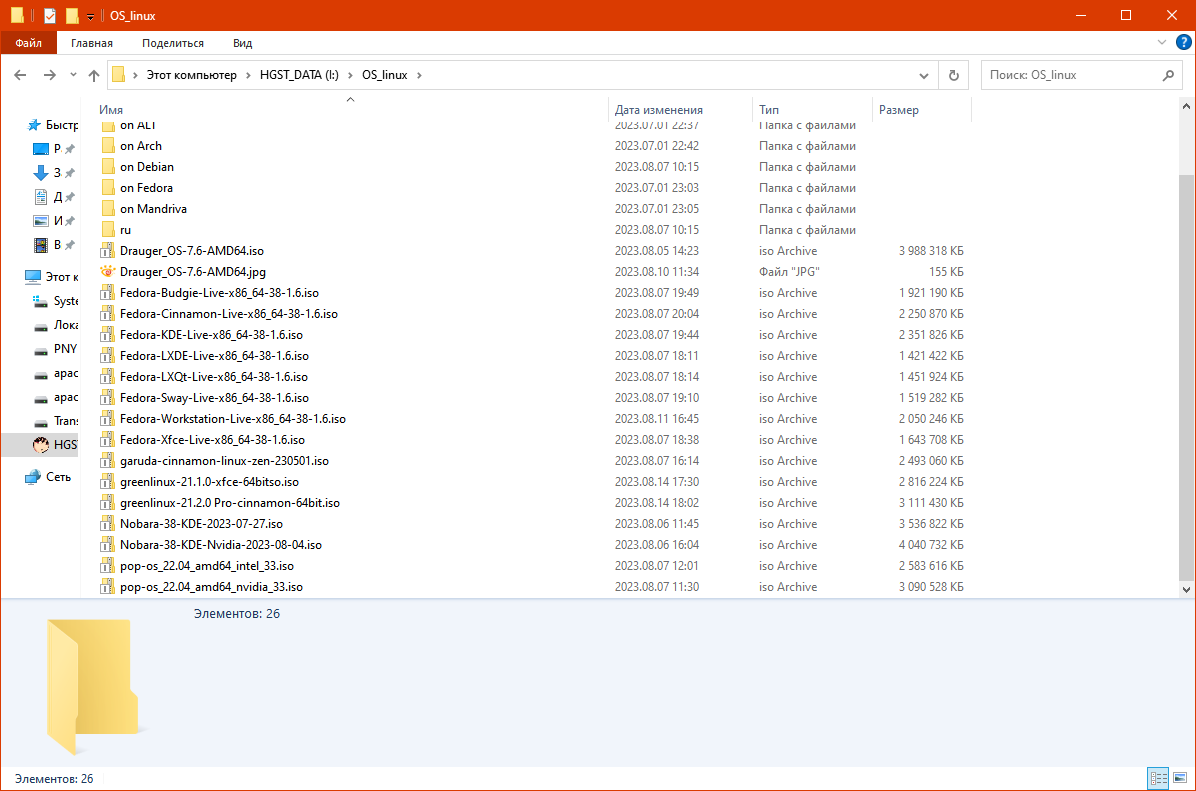This screenshot has height=791, width=1196.
Task: Click scrollbar down arrow of file list
Action: tap(1186, 589)
